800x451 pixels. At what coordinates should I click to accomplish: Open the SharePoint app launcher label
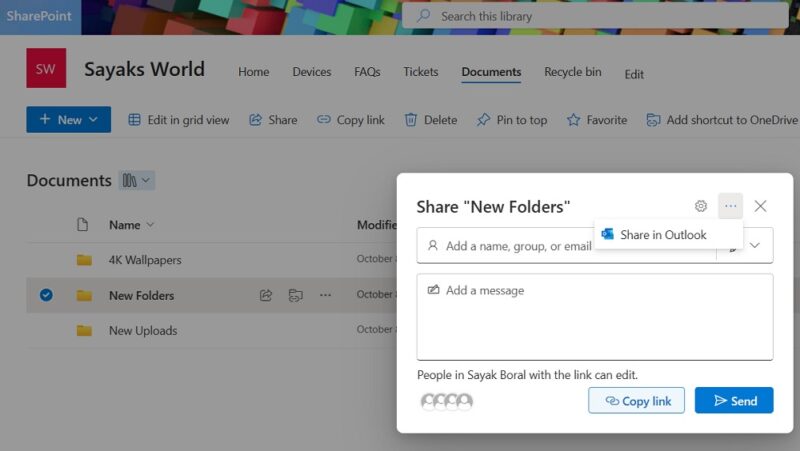(x=39, y=16)
